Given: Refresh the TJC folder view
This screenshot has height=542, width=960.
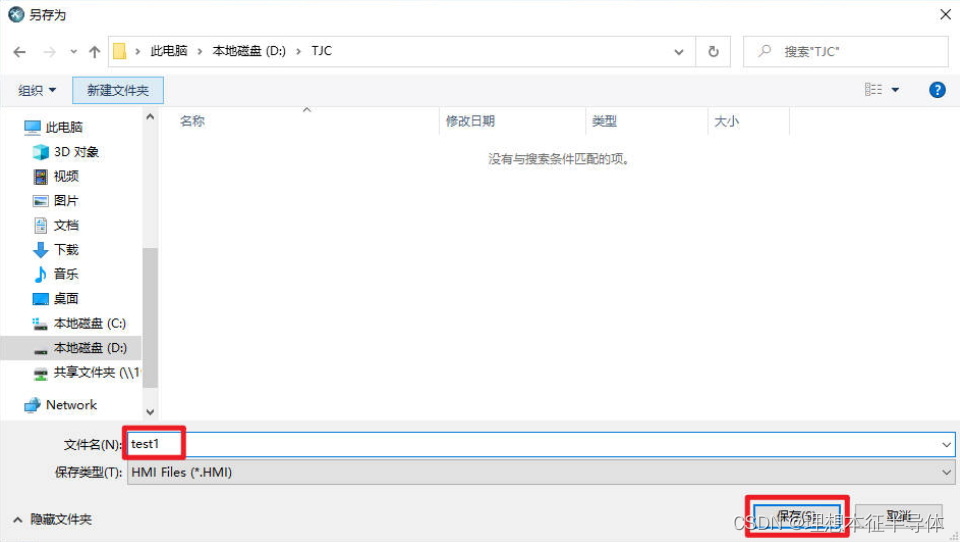Looking at the screenshot, I should [713, 52].
